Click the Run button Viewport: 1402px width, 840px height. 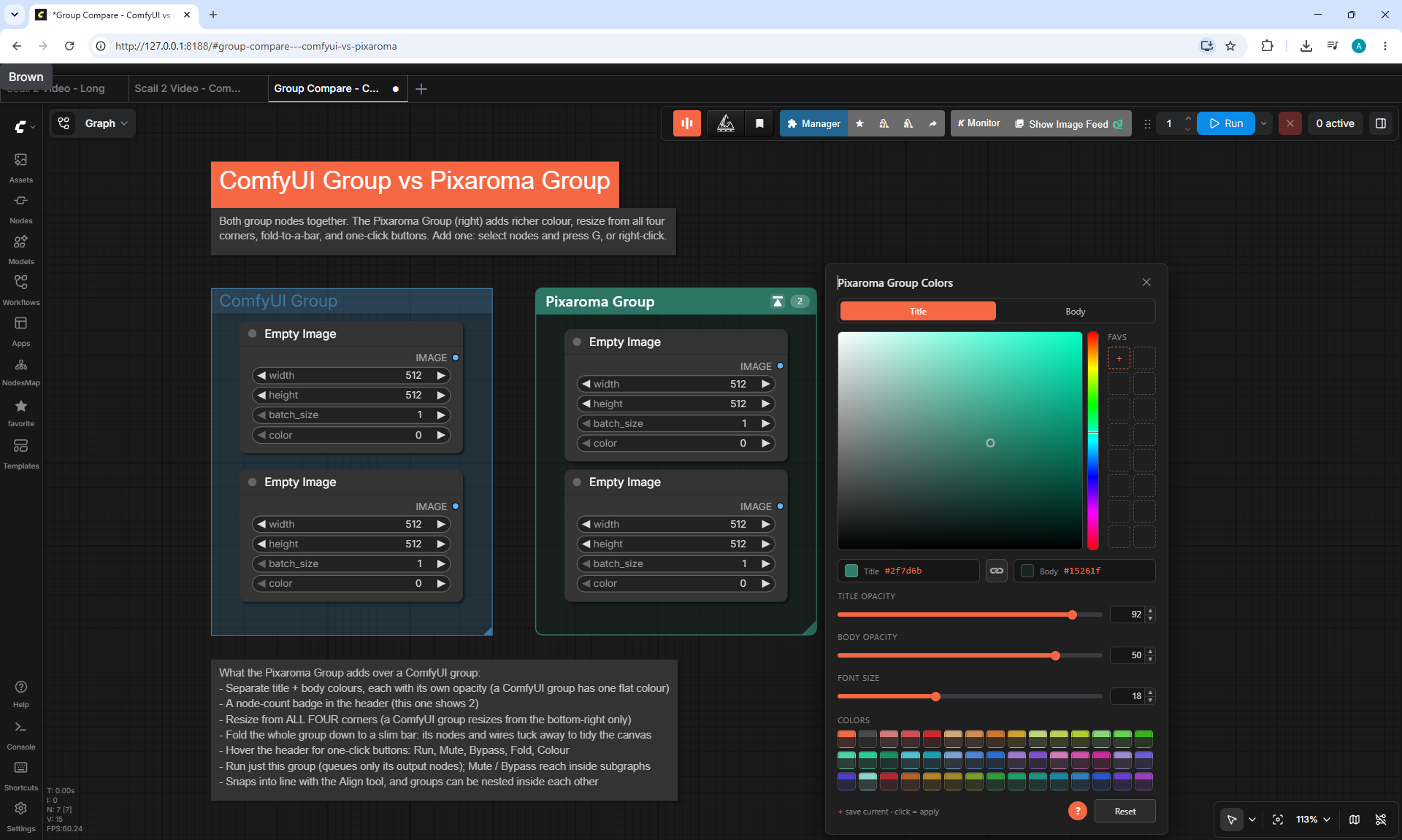coord(1226,123)
